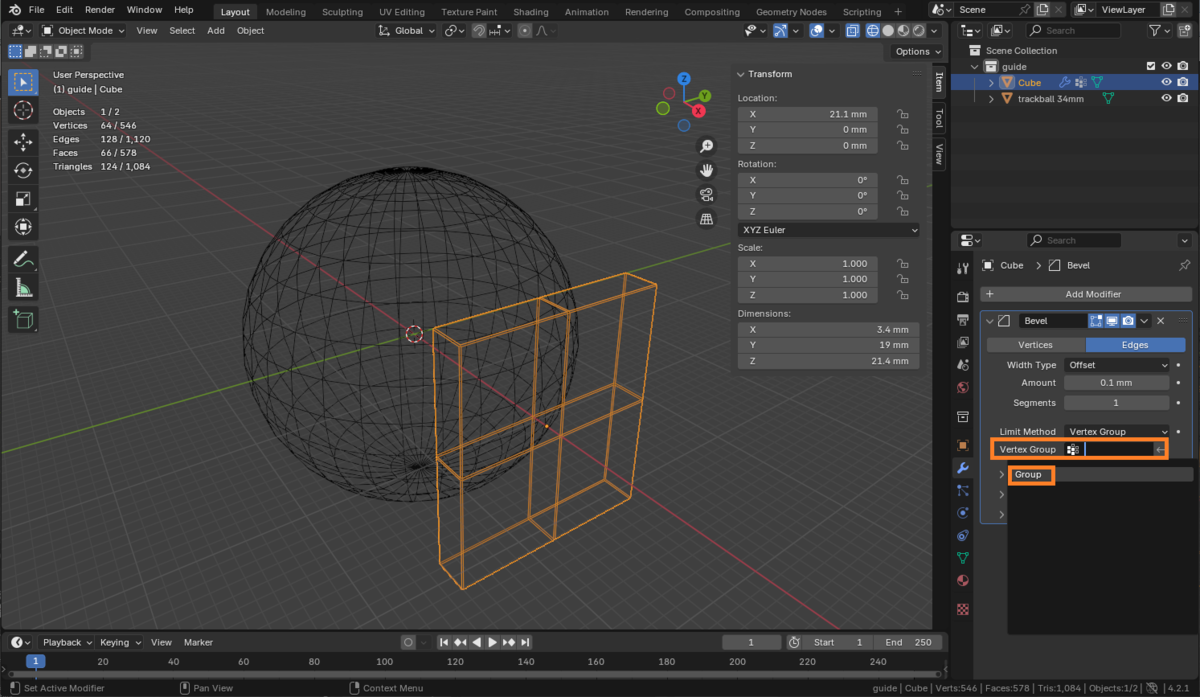Remove the Bevel modifier

pos(1161,321)
